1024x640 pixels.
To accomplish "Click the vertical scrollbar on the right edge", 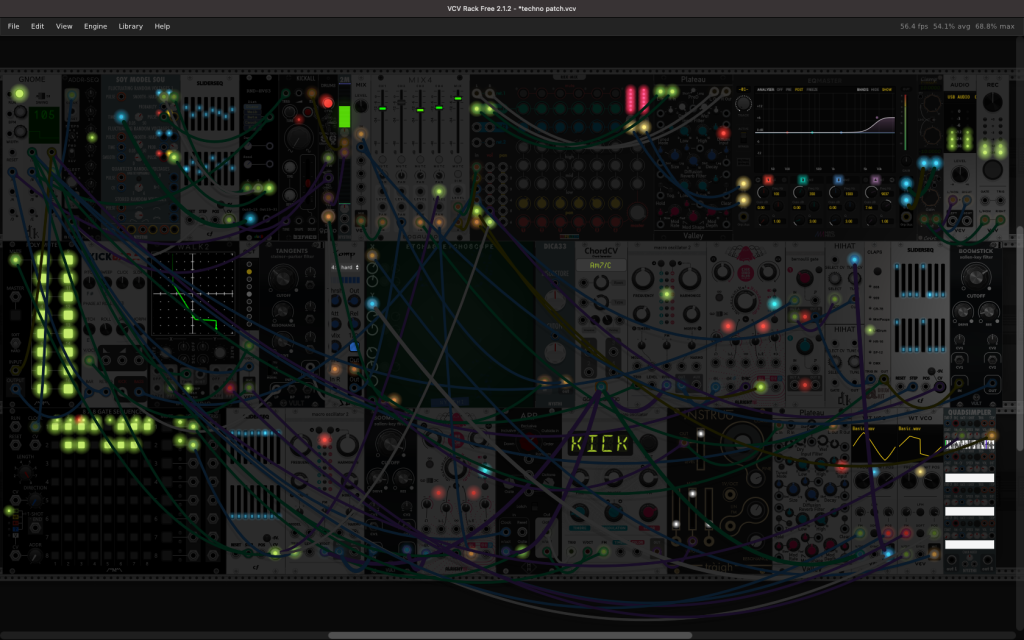I will pos(1020,338).
